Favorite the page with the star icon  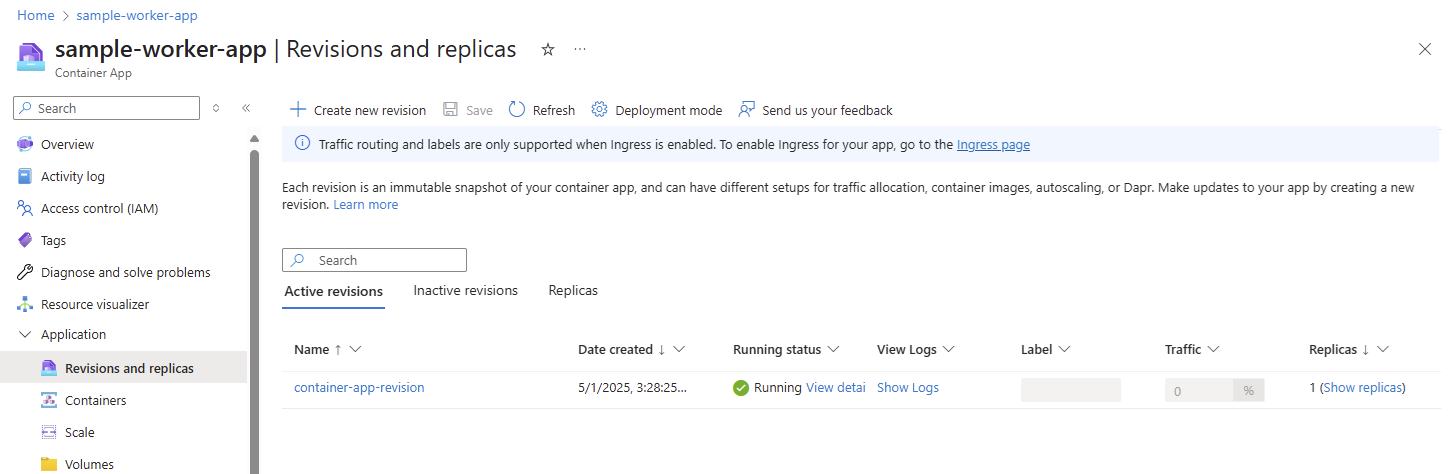click(x=548, y=50)
